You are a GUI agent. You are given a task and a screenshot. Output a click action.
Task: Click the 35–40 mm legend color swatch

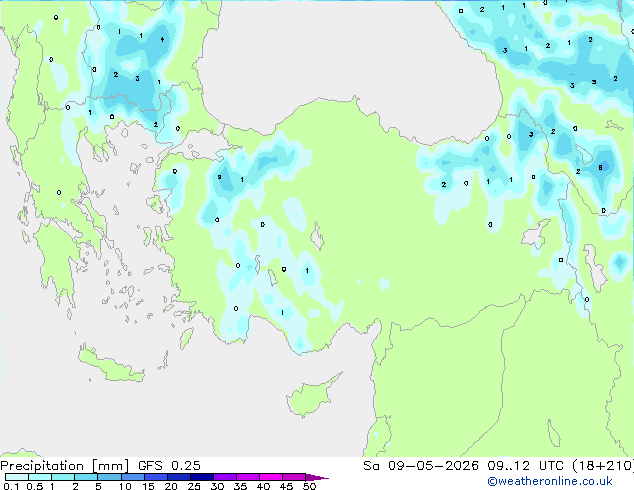point(248,477)
